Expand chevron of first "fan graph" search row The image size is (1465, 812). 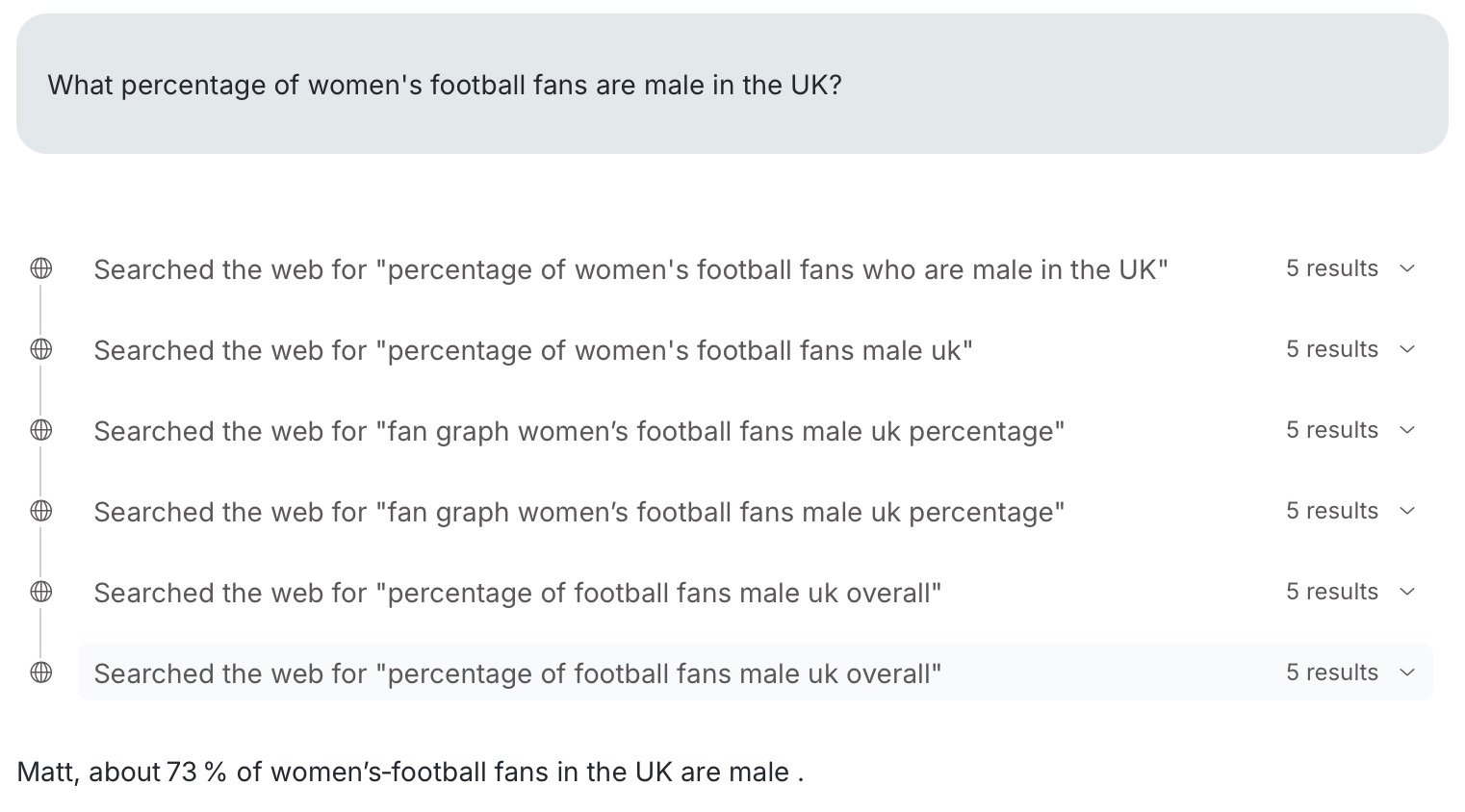point(1407,431)
